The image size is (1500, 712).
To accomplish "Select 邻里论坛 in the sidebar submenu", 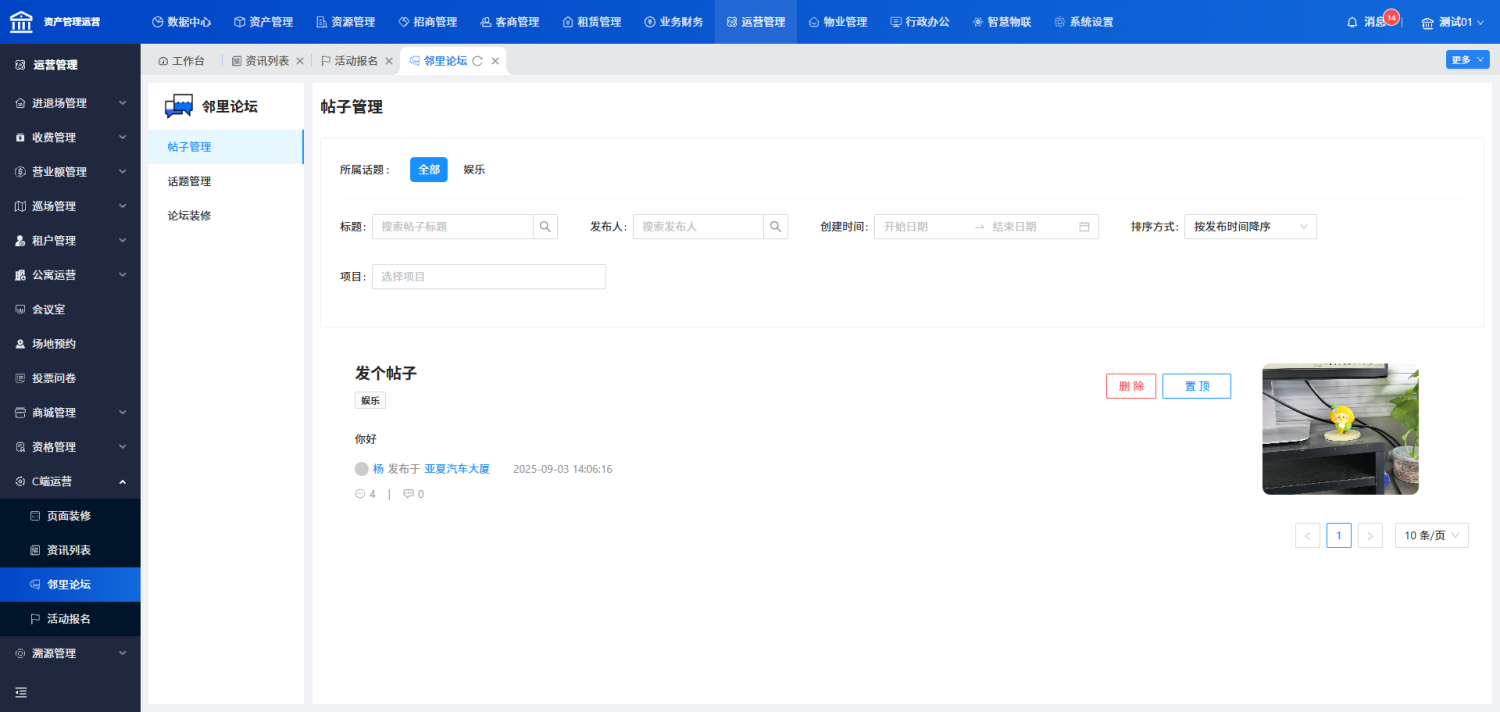I will coord(70,585).
